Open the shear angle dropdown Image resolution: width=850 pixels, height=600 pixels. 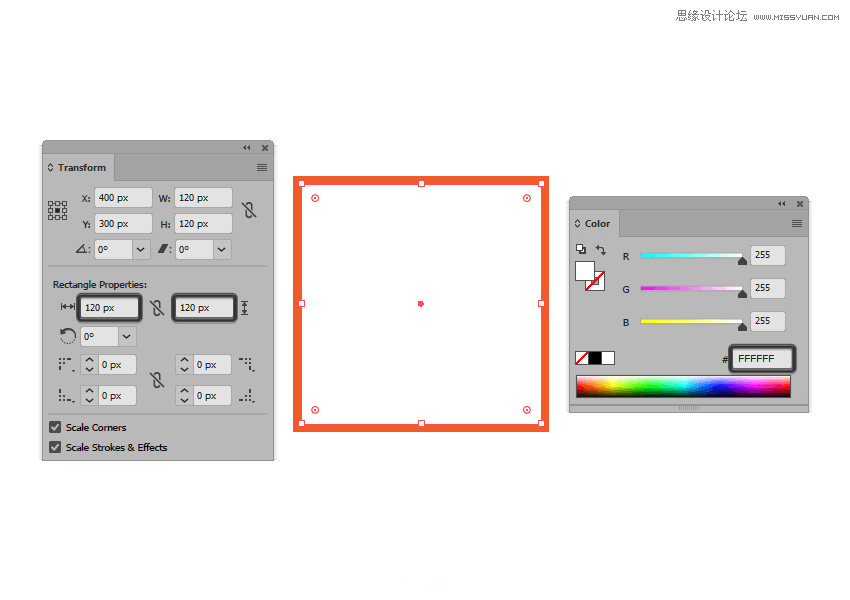[221, 250]
